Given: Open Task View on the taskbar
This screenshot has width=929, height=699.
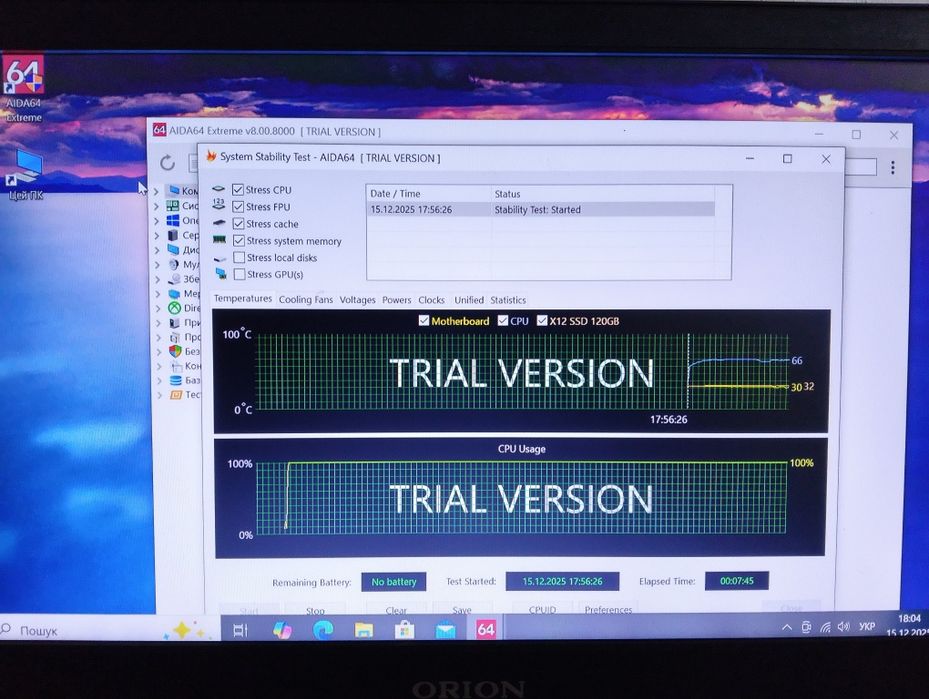Looking at the screenshot, I should pyautogui.click(x=241, y=630).
